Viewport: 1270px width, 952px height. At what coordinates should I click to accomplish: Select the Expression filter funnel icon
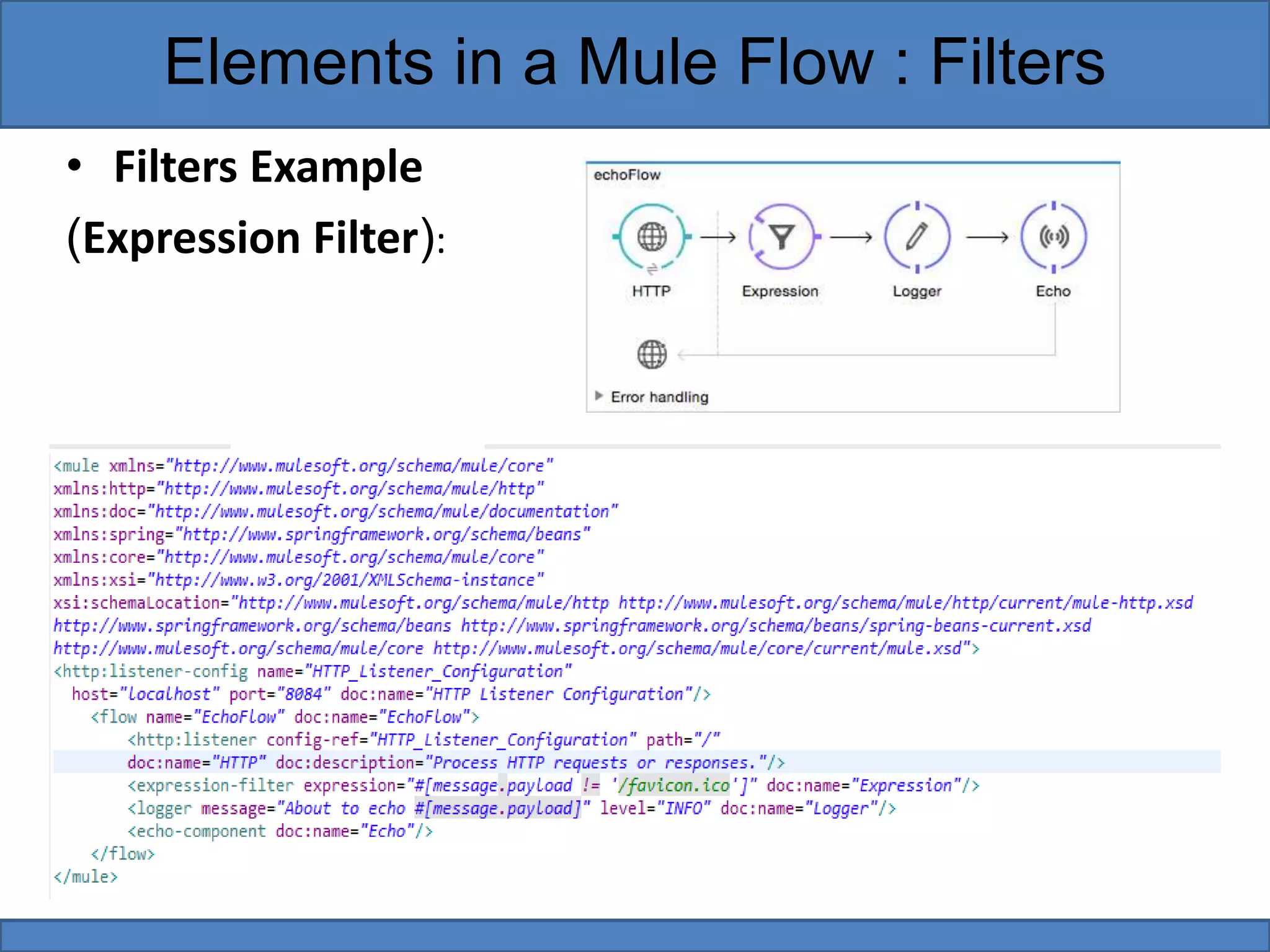coord(783,237)
